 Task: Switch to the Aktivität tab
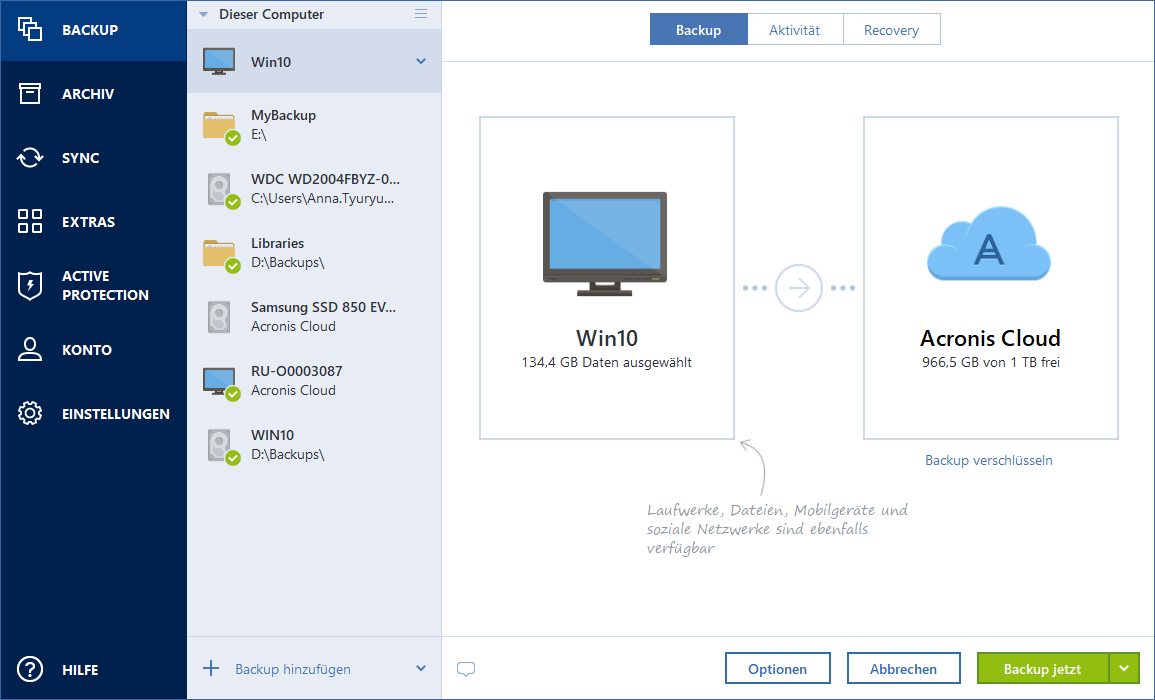[x=794, y=30]
